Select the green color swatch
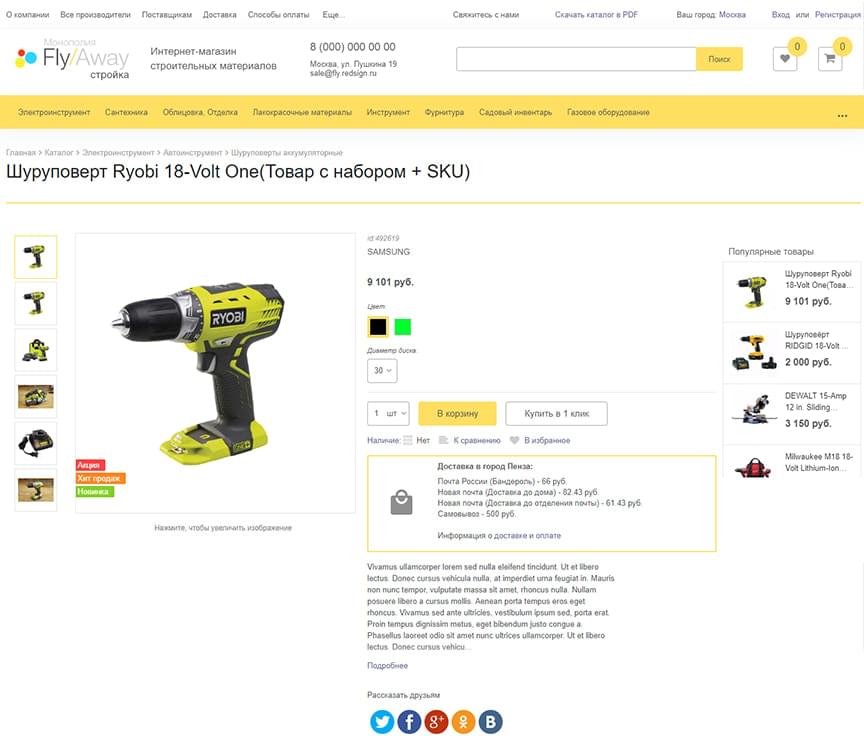Viewport: 864px width, 754px height. (403, 327)
